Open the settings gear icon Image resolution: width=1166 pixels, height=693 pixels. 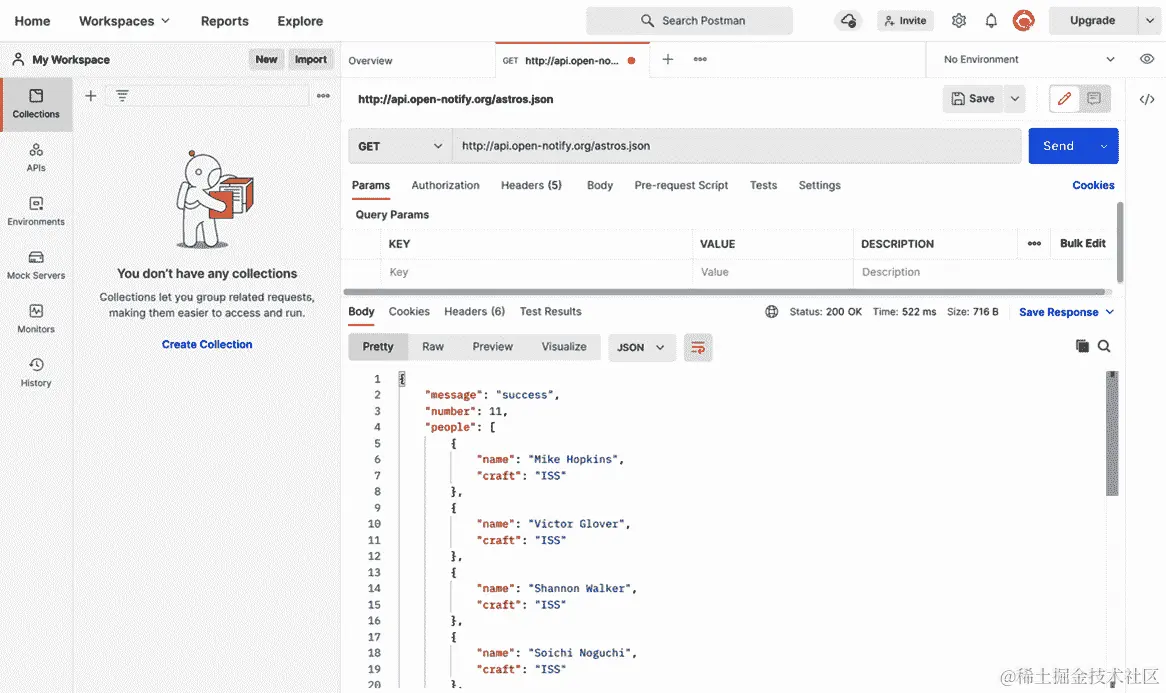pyautogui.click(x=959, y=21)
